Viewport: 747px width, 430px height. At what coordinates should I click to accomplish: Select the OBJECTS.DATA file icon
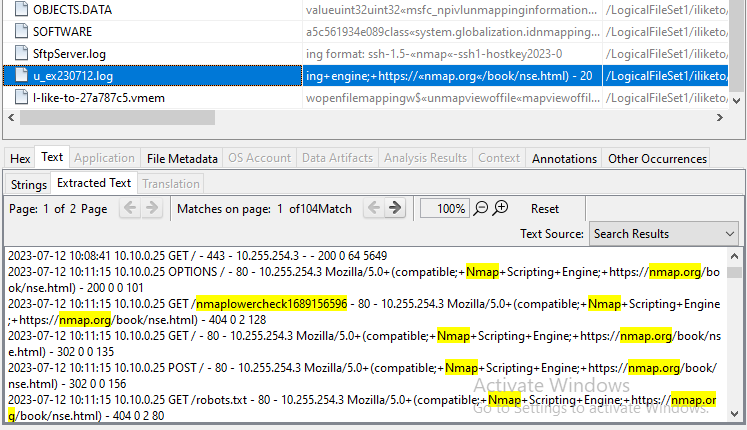pyautogui.click(x=21, y=10)
